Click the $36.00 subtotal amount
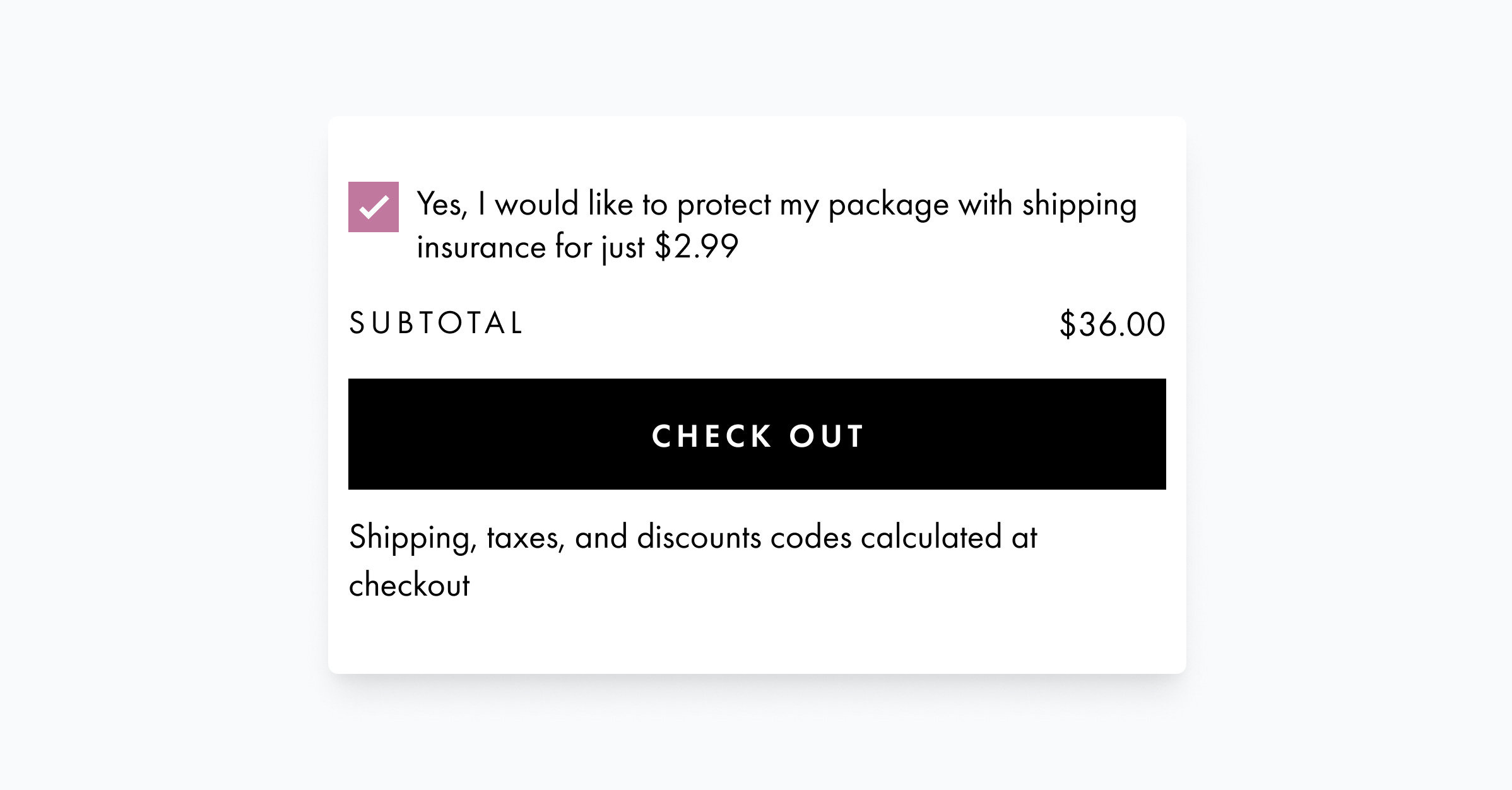Image resolution: width=1512 pixels, height=790 pixels. point(1112,324)
